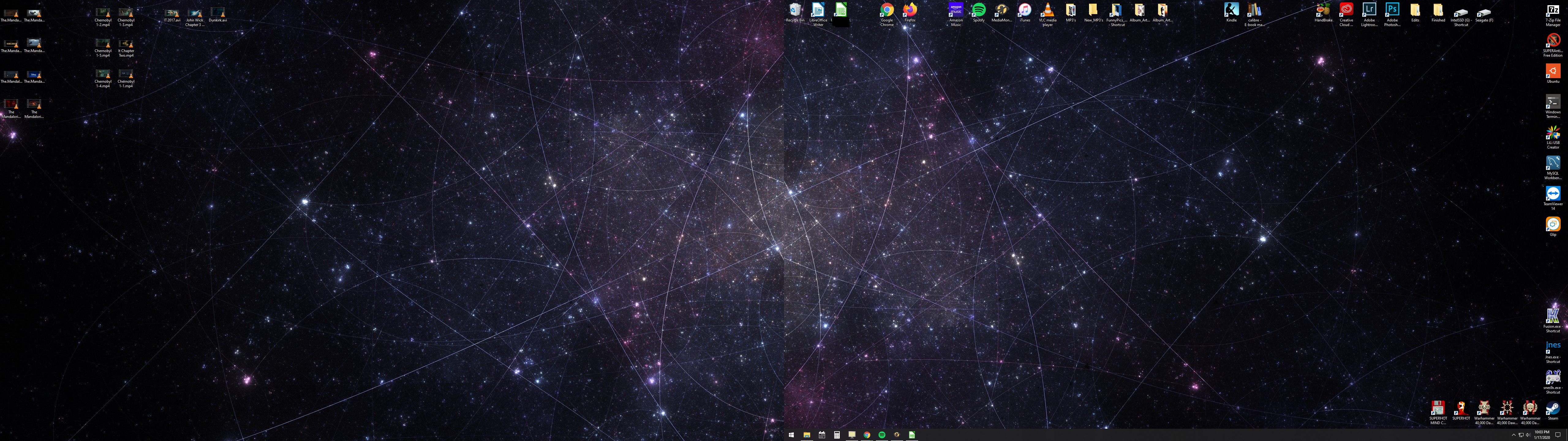Launch Kindle desktop shortcut
The width and height of the screenshot is (1568, 441).
pyautogui.click(x=1231, y=13)
